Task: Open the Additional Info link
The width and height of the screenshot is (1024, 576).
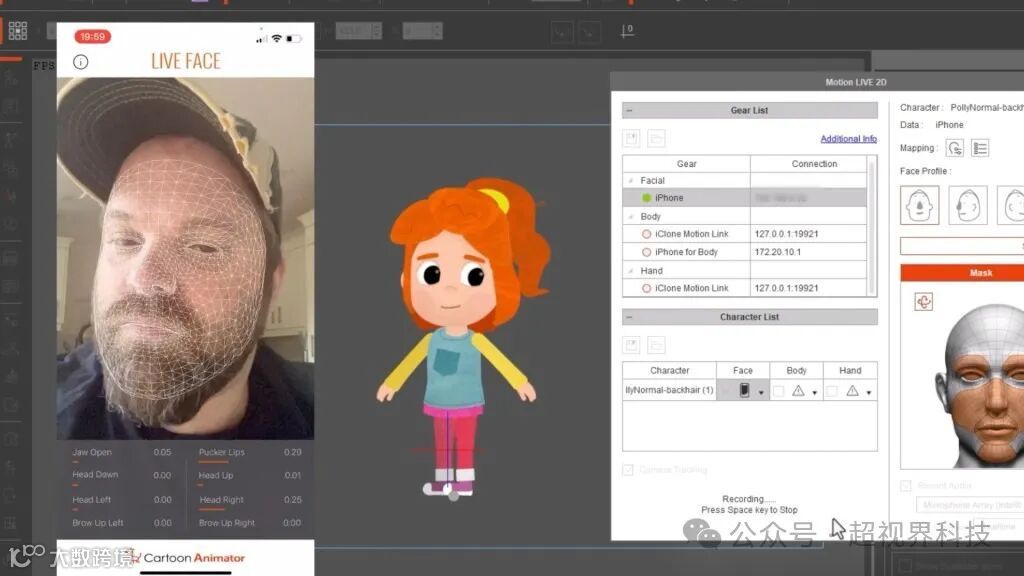Action: [x=848, y=139]
